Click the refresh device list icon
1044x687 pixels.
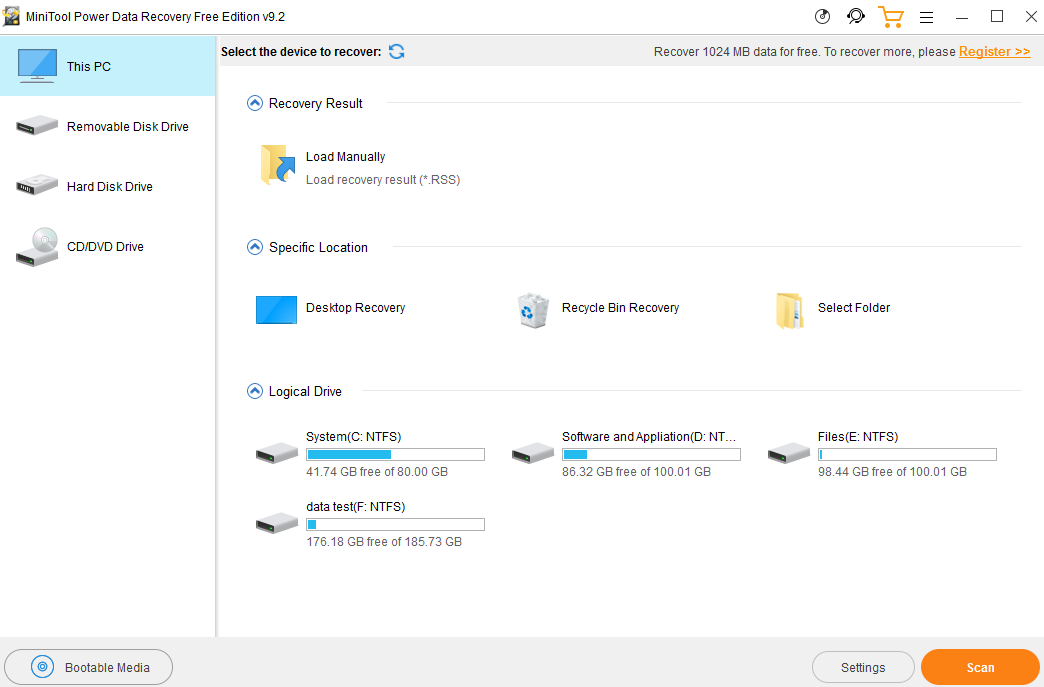click(x=397, y=51)
